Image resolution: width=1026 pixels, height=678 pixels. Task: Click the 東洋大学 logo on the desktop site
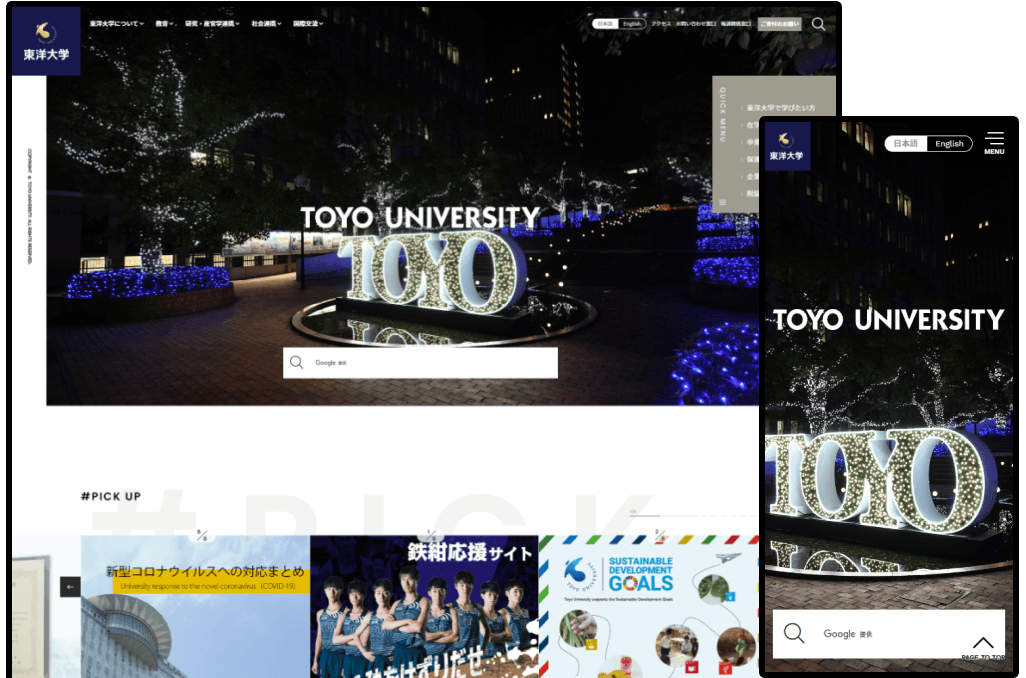(x=46, y=41)
